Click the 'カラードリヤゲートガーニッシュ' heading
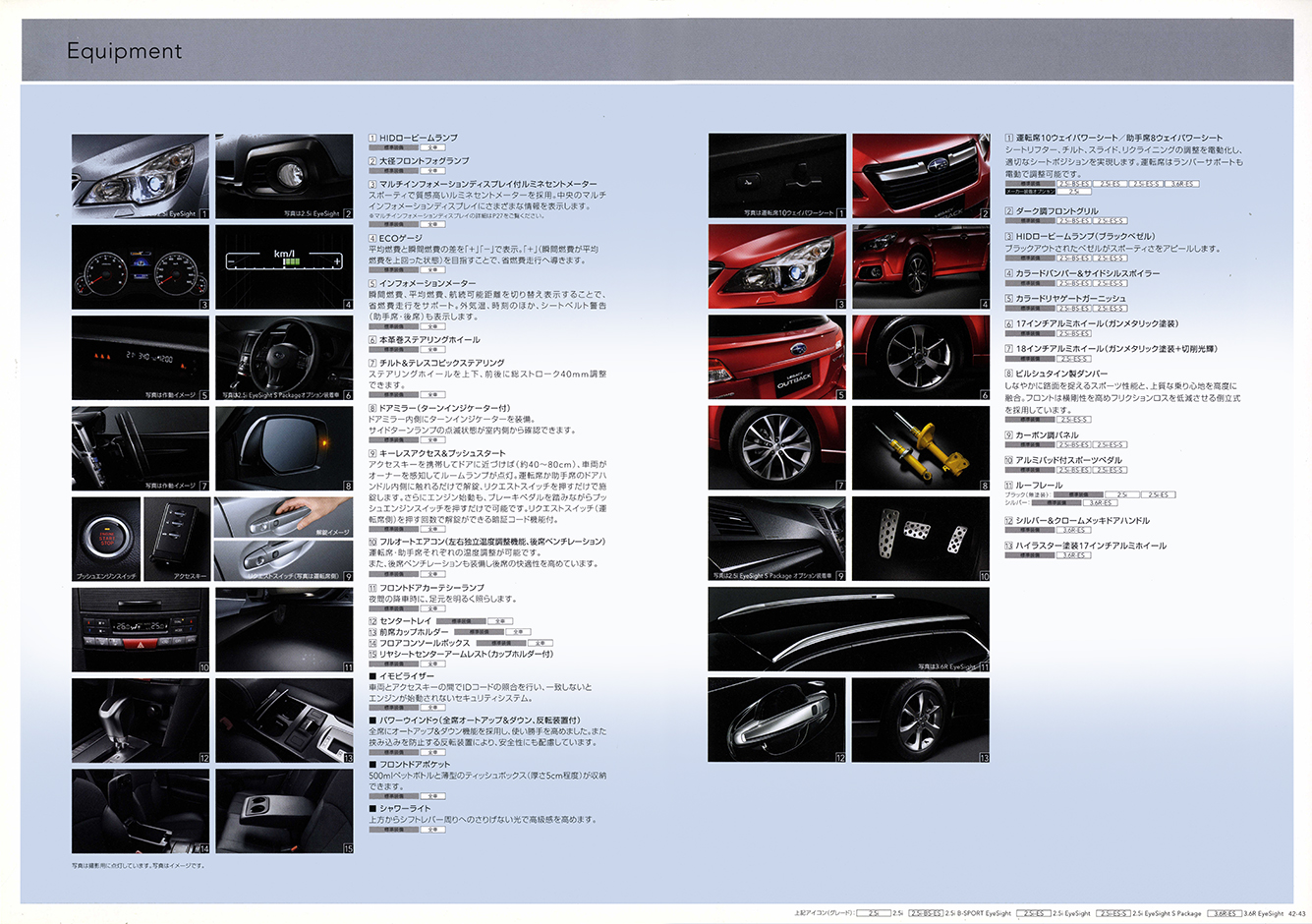This screenshot has width=1312, height=924. pos(1071,299)
